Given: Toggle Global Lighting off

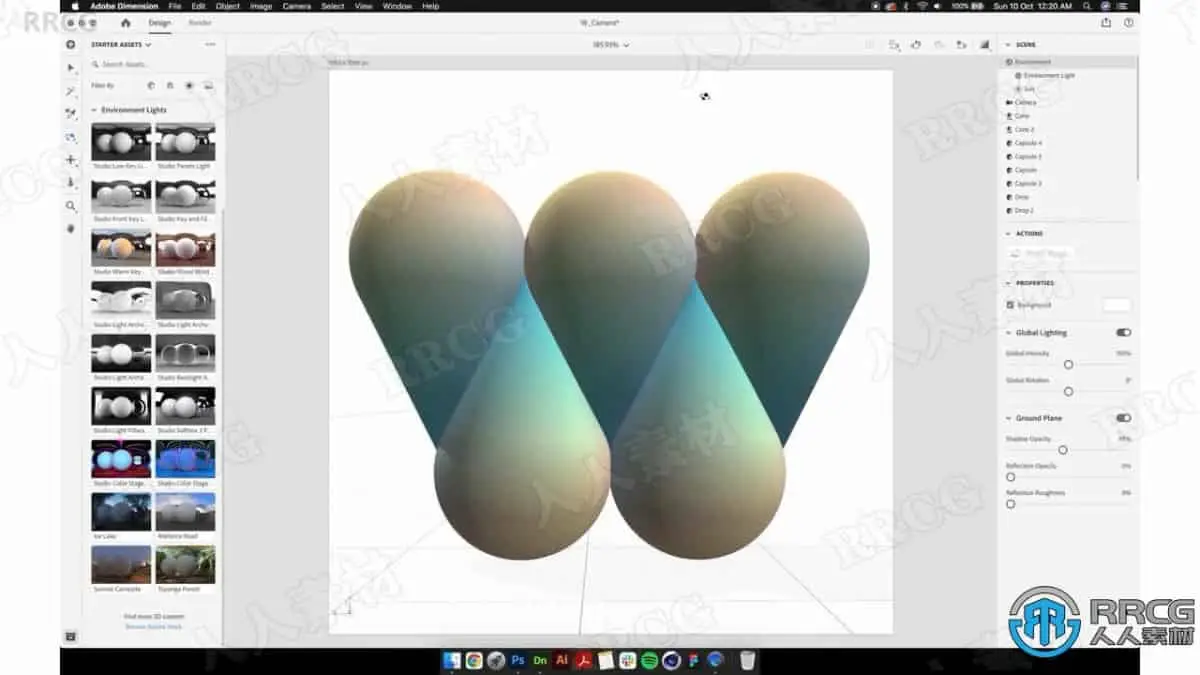Looking at the screenshot, I should (x=1122, y=331).
